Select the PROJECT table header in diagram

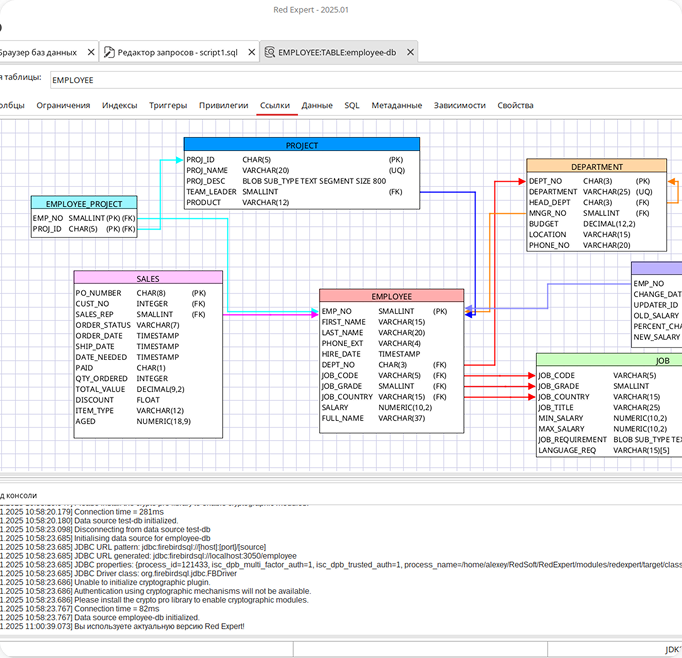click(302, 145)
